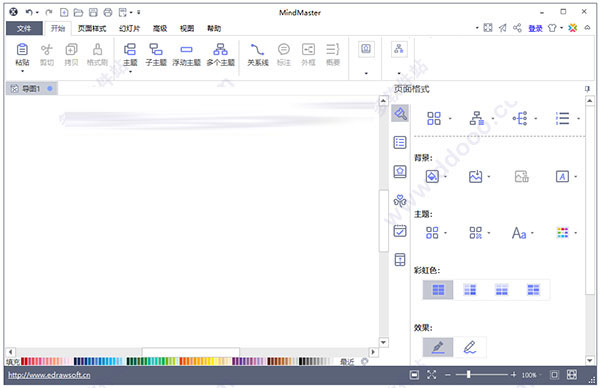Enable the hand-drawn effect style
Viewport: 600px width, 388px height.
pyautogui.click(x=470, y=347)
